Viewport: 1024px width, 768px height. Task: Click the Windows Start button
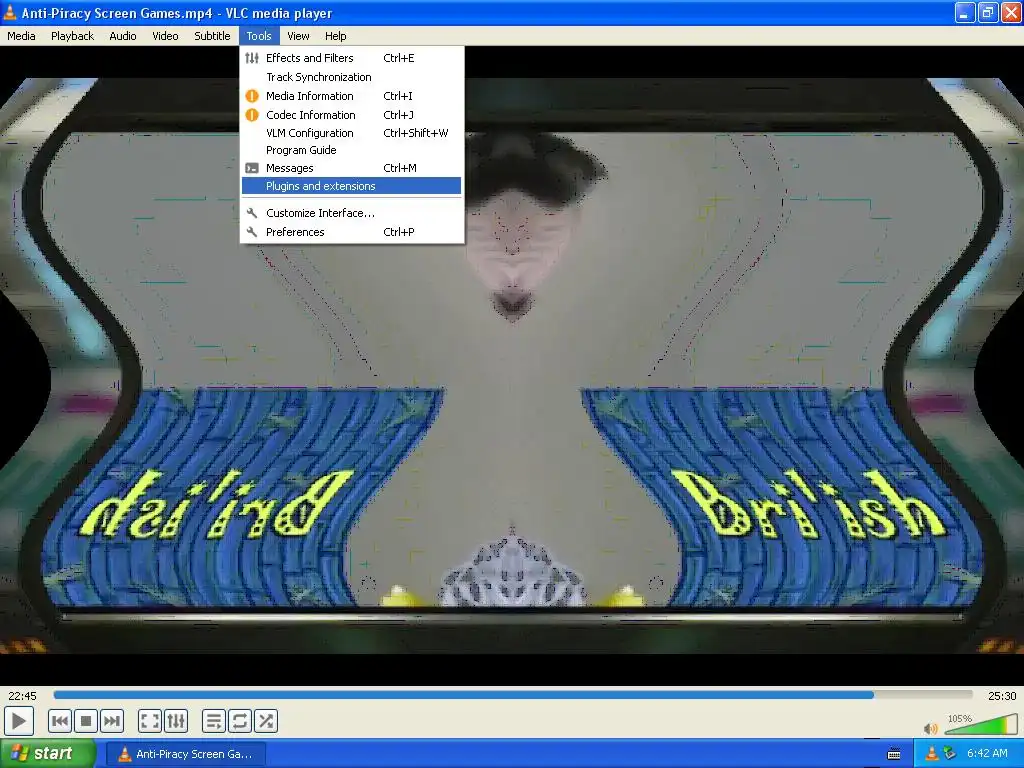click(48, 754)
